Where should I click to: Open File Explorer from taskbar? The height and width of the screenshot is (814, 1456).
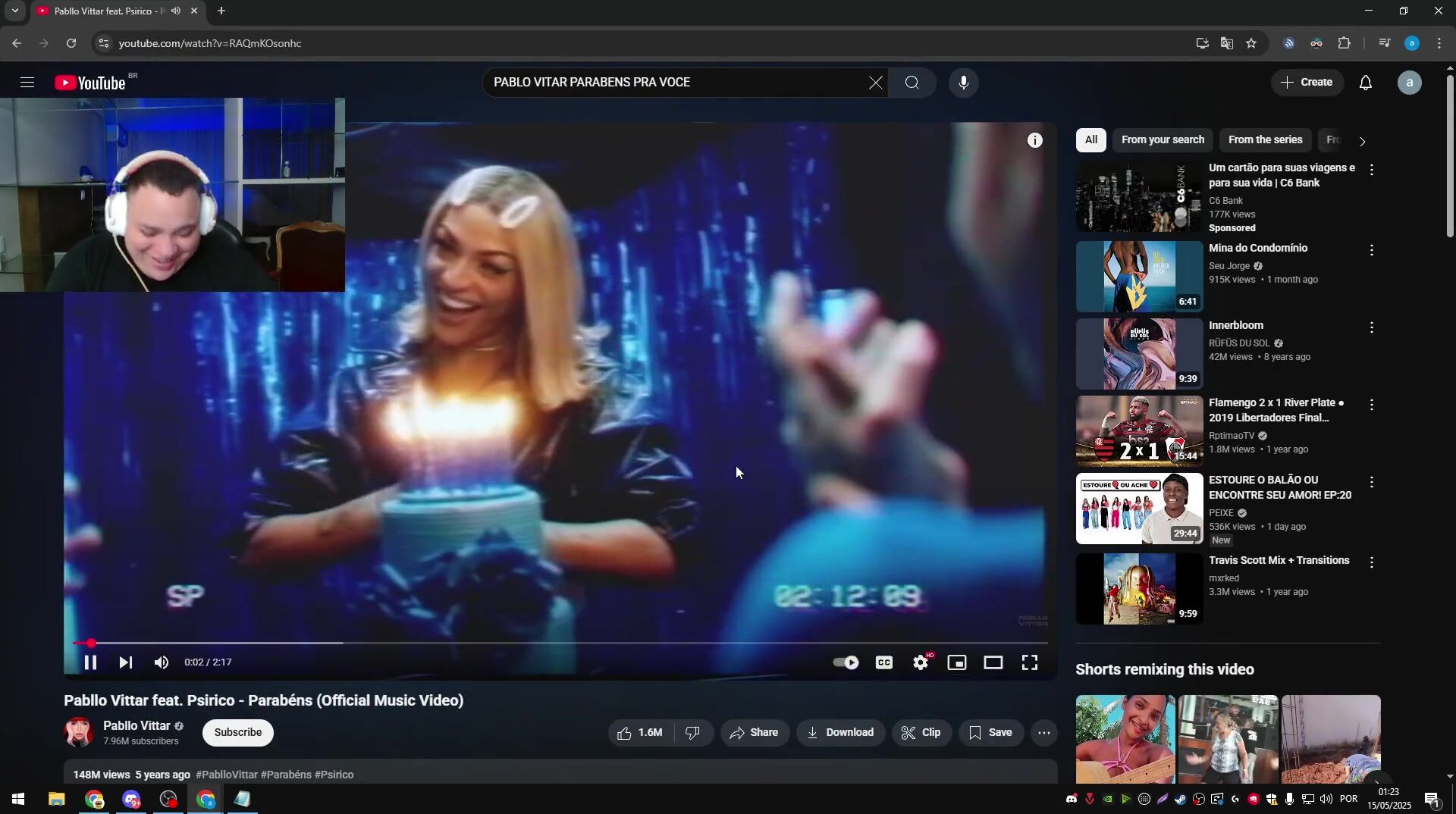tap(57, 800)
